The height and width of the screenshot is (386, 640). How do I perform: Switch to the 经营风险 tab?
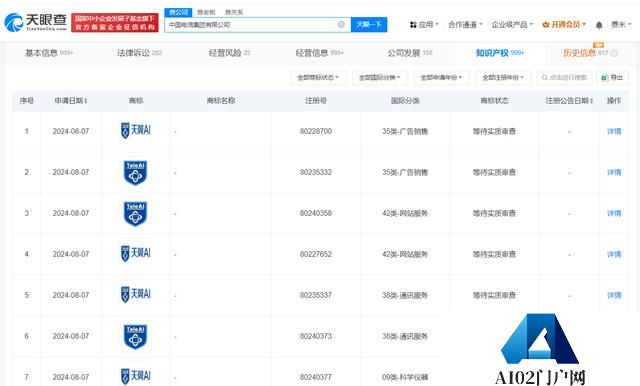(x=229, y=53)
